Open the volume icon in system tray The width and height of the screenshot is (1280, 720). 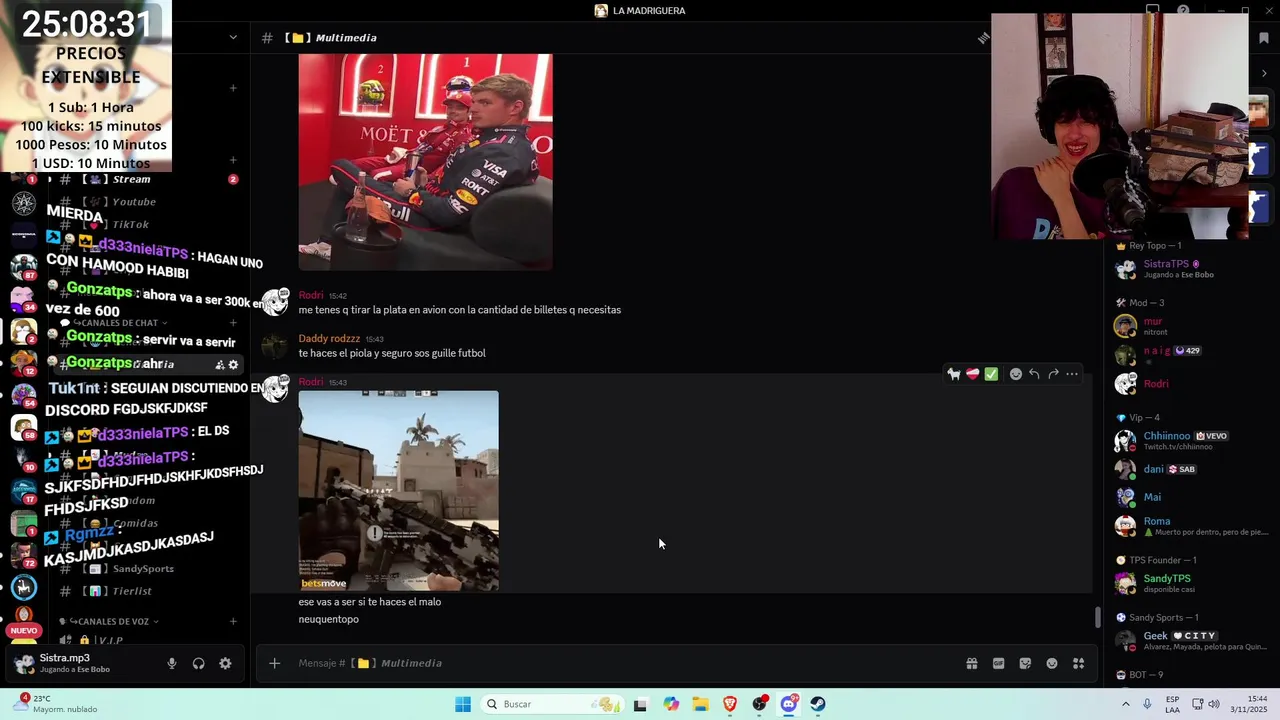pyautogui.click(x=1214, y=704)
